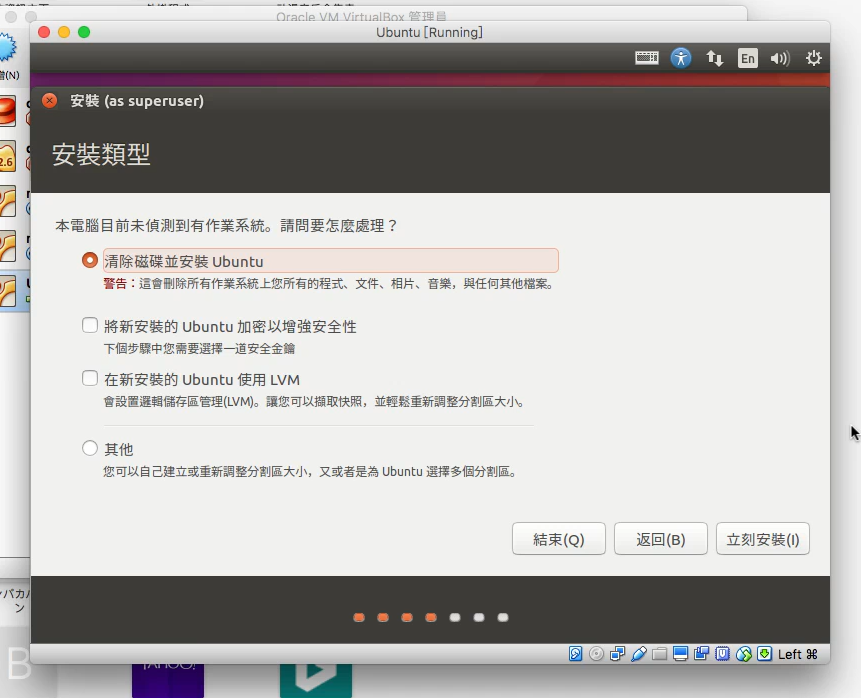Click the yellow minimize button of Ubuntu window
This screenshot has width=861, height=698.
64,32
